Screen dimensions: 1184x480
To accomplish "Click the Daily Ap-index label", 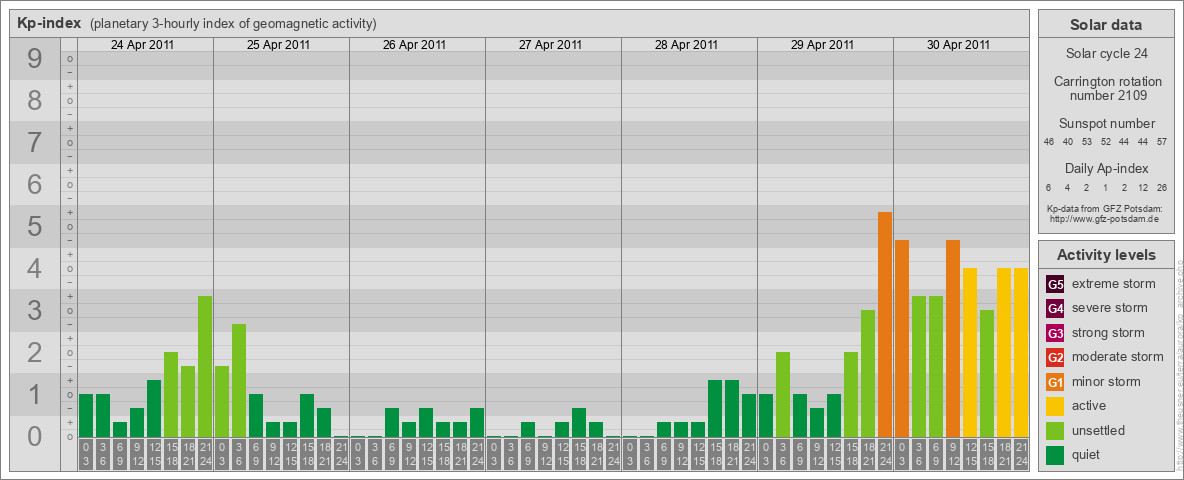I will [1106, 168].
